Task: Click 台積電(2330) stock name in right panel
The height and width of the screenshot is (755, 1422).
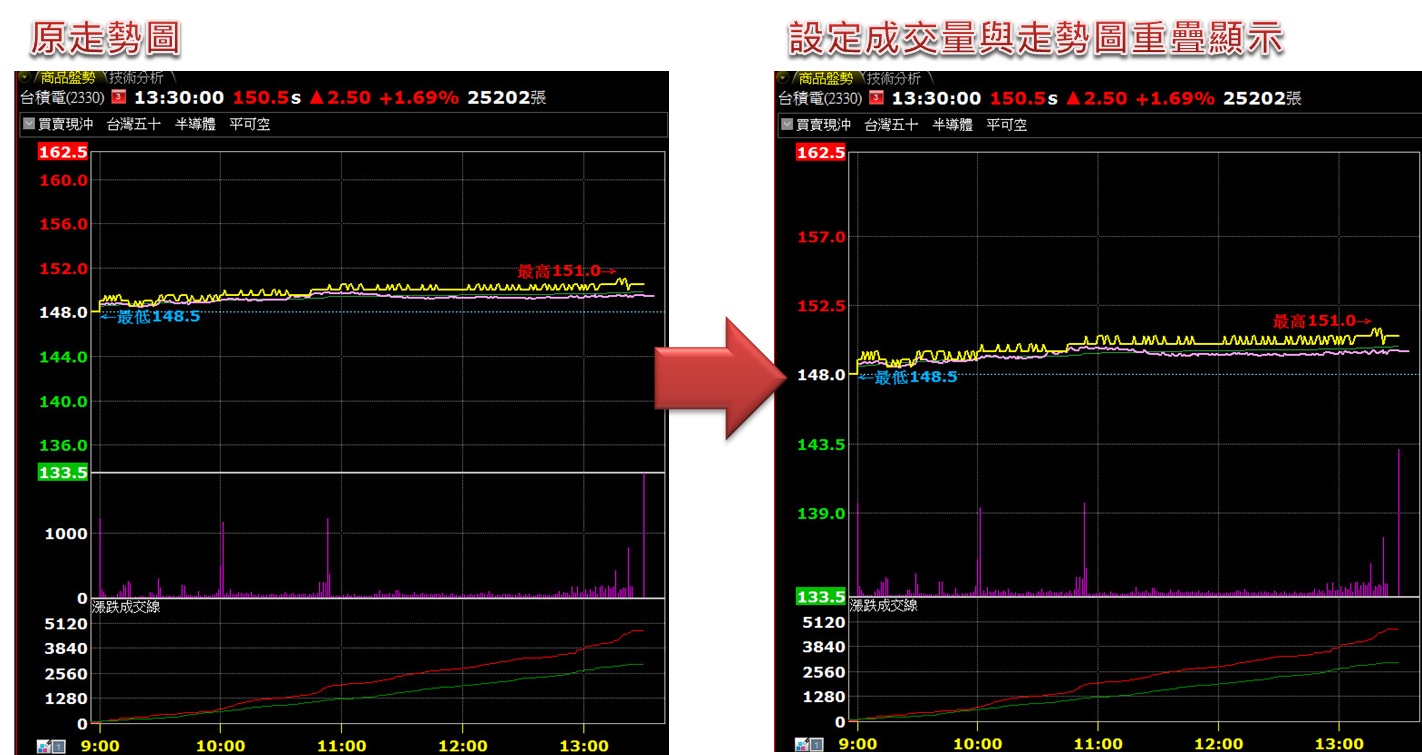Action: click(819, 97)
